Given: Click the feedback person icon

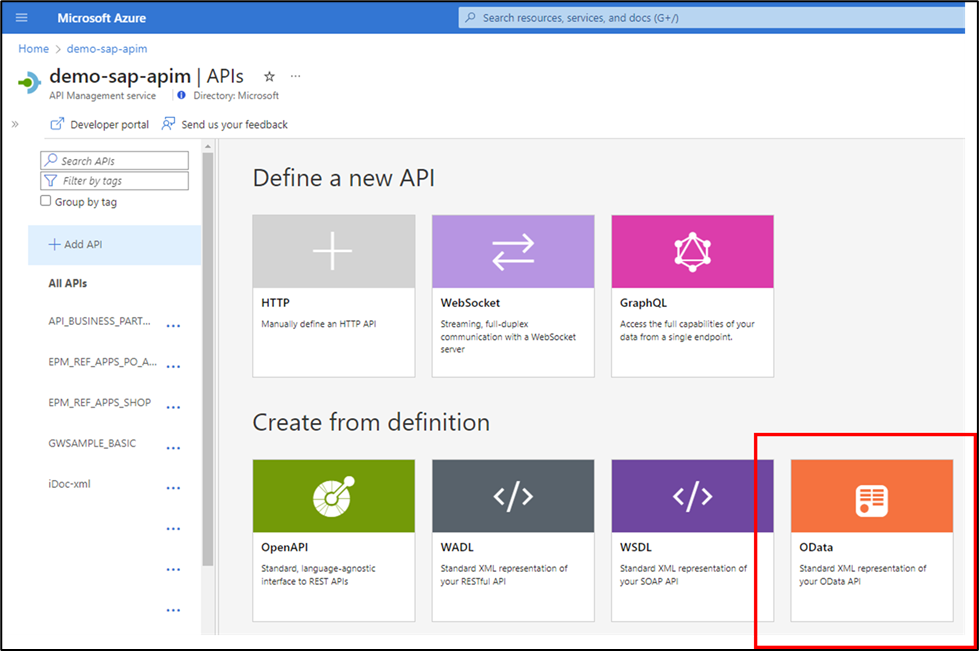Looking at the screenshot, I should pos(168,124).
